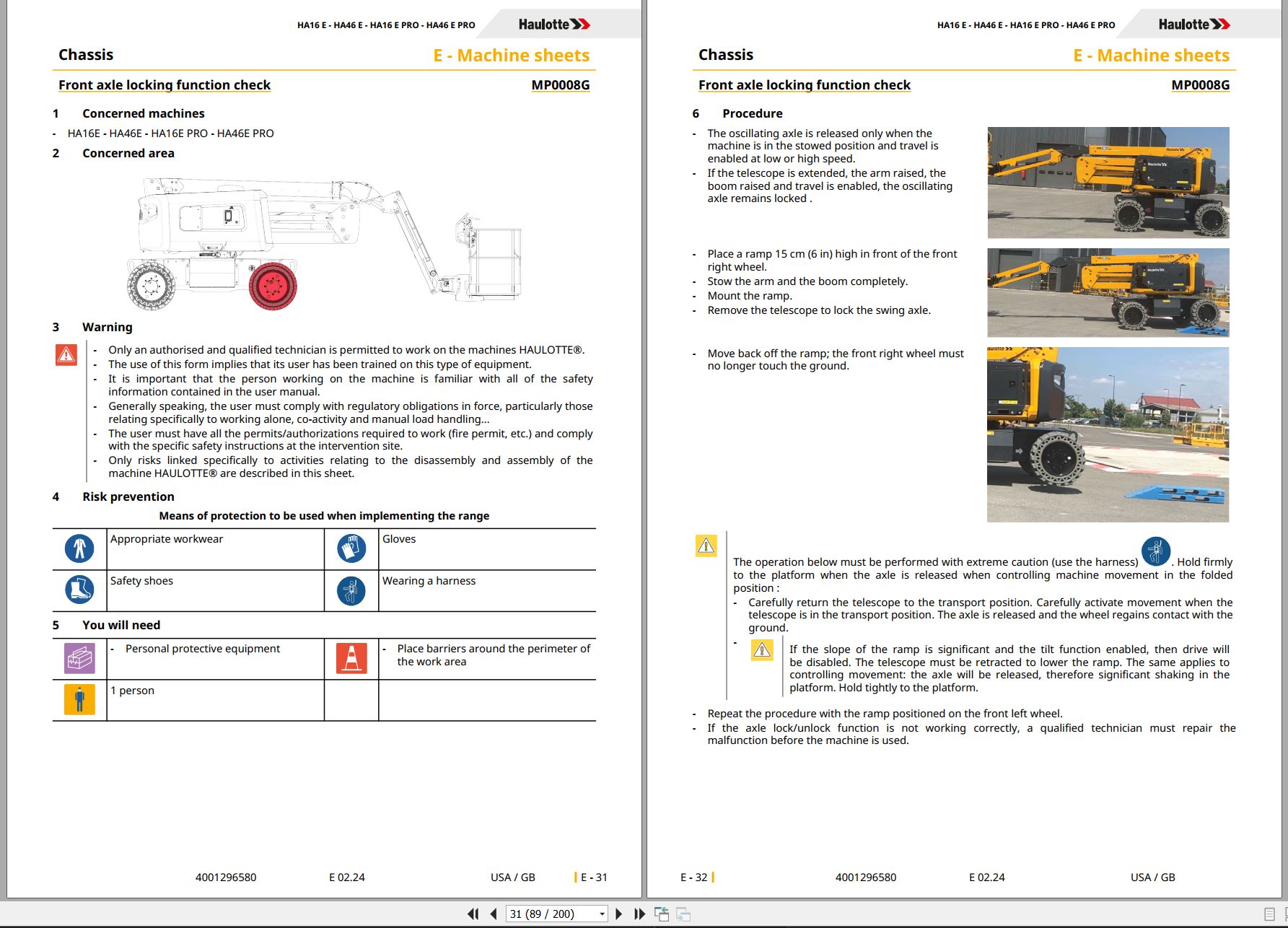Click the 'Procedure' heading on the right page
The height and width of the screenshot is (928, 1288).
coord(753,113)
